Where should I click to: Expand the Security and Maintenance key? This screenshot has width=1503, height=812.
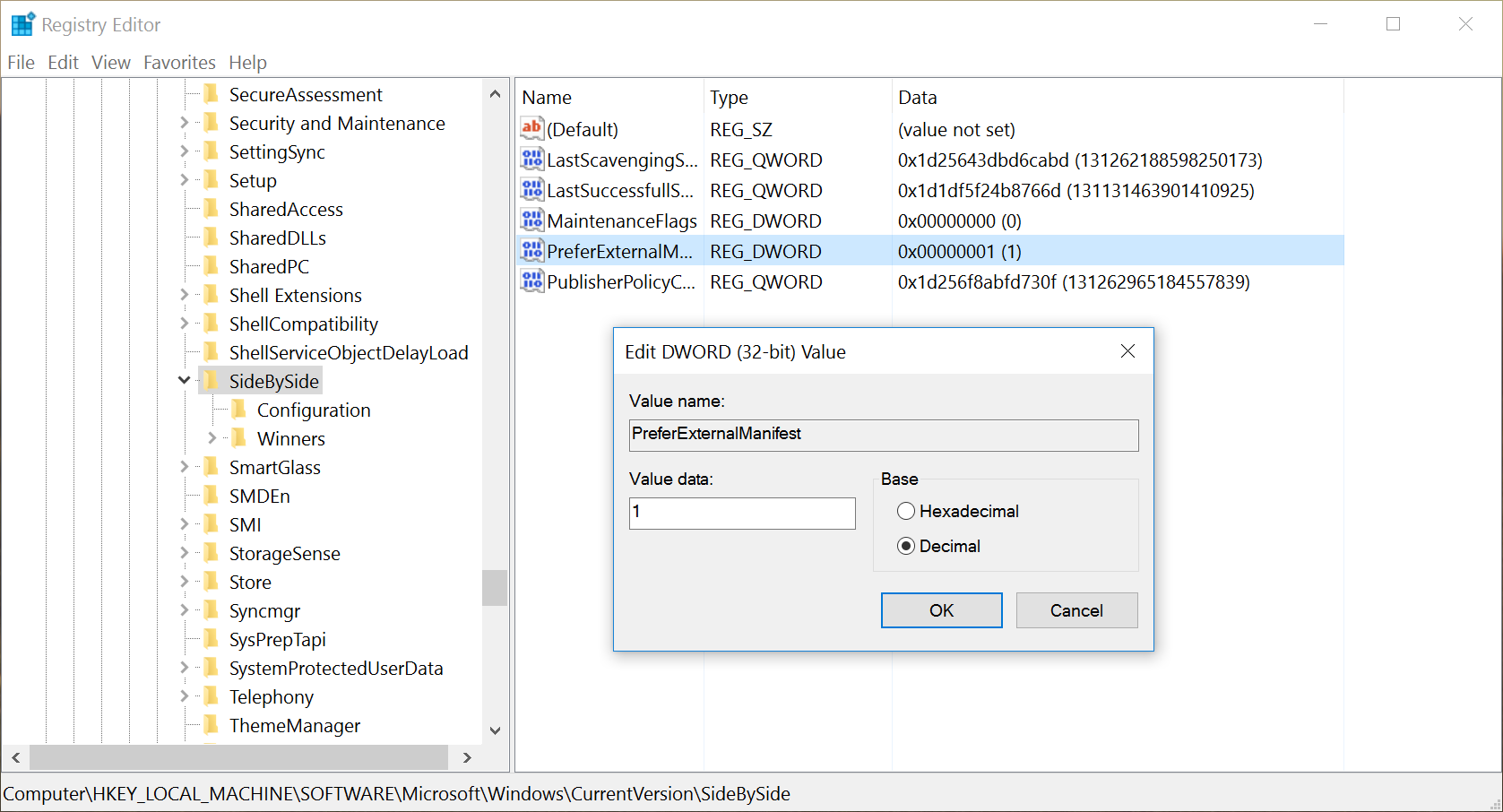185,123
